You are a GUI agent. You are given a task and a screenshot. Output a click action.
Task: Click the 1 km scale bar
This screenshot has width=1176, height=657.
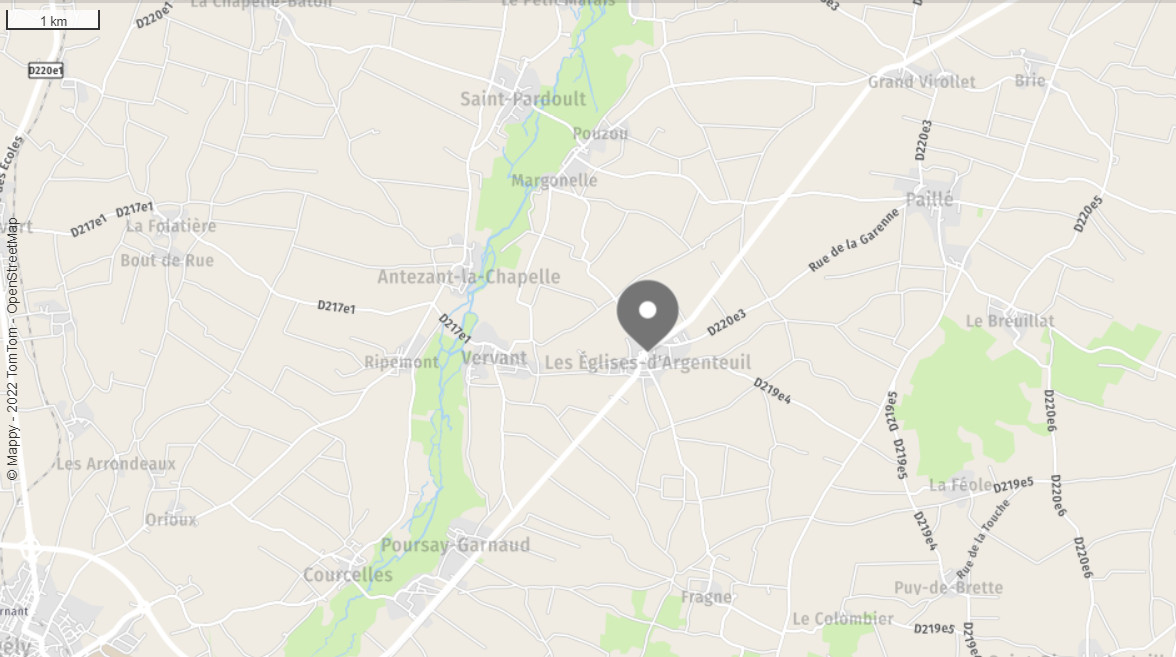click(x=52, y=20)
